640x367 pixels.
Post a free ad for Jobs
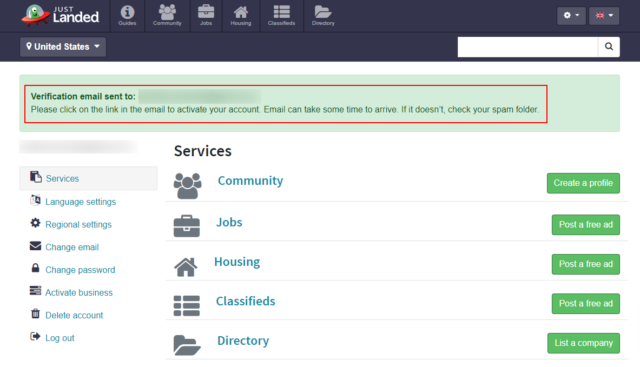pos(586,225)
